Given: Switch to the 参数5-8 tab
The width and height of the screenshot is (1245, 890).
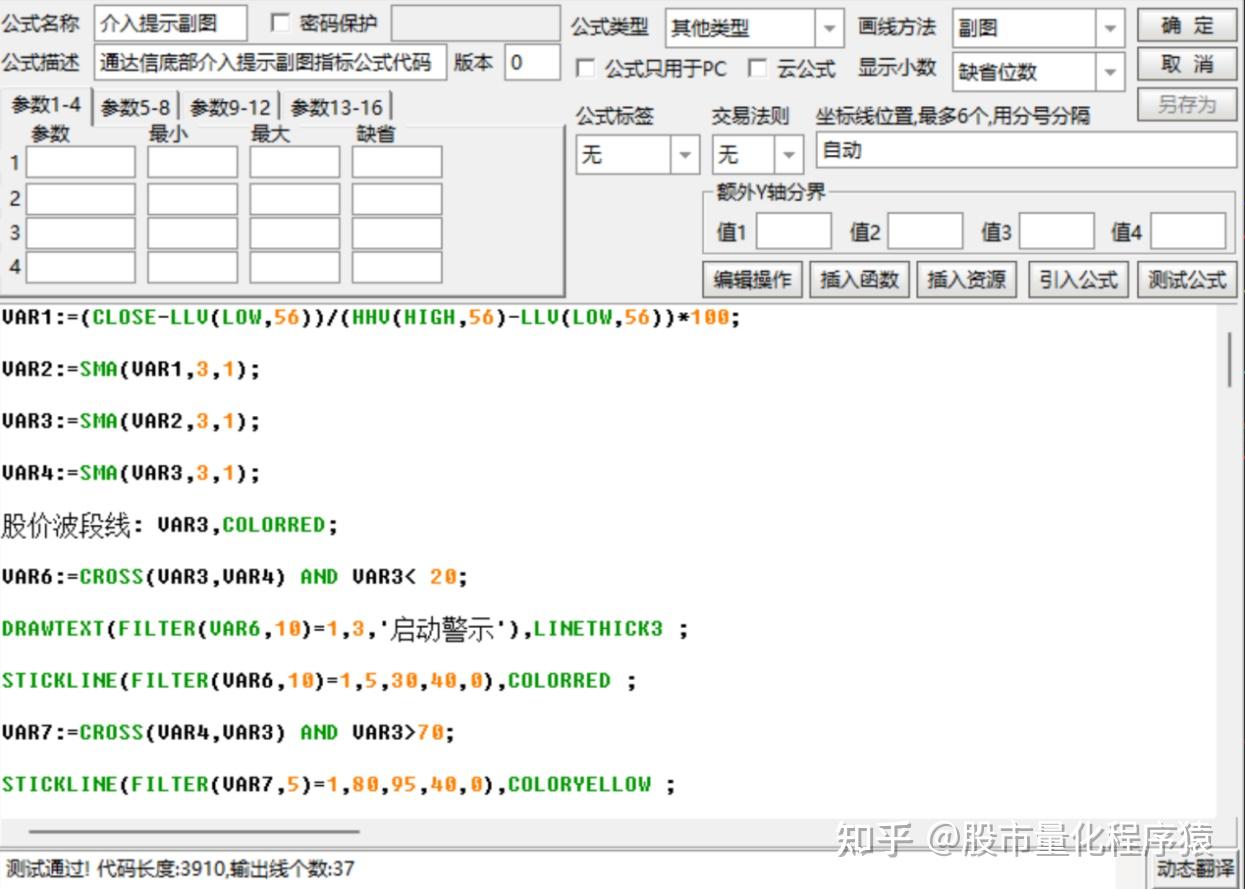Looking at the screenshot, I should [x=136, y=107].
